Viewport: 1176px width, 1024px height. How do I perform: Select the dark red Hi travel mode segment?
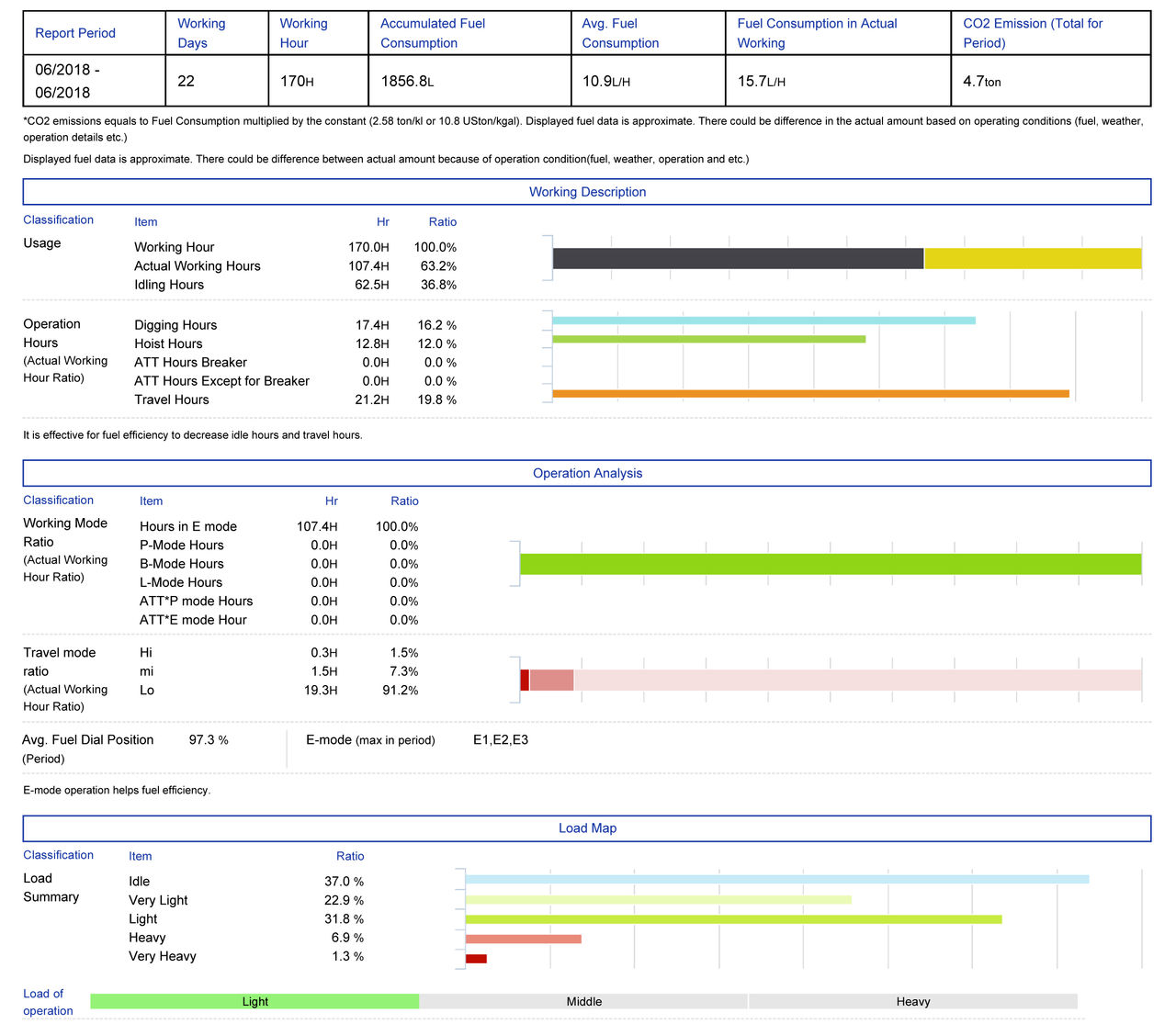click(525, 680)
